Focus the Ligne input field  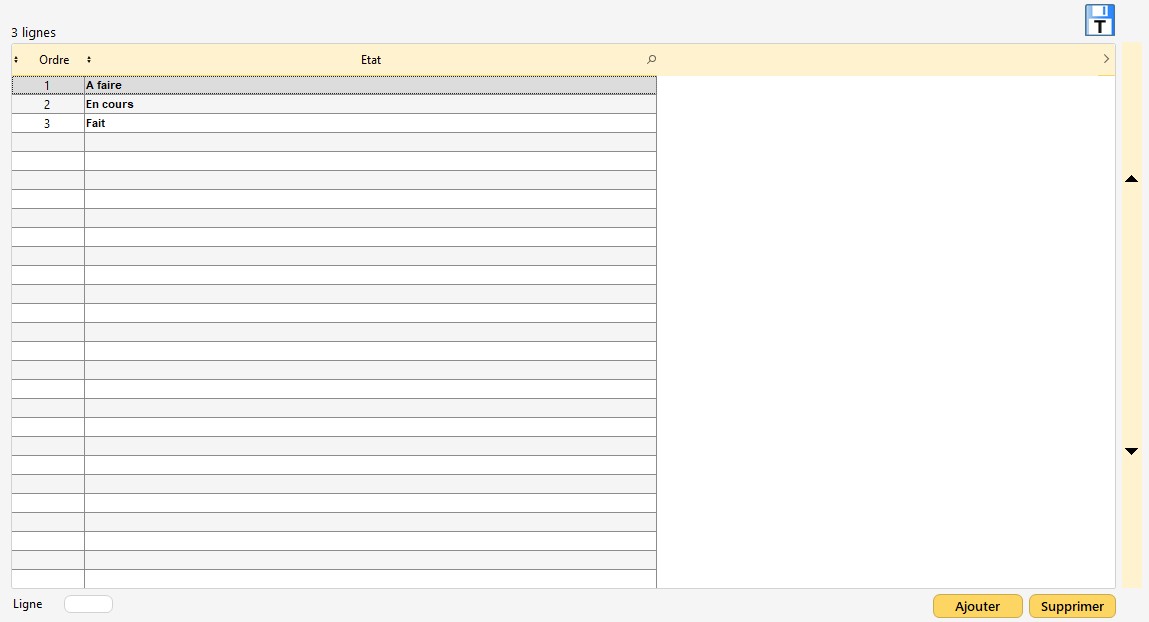pyautogui.click(x=88, y=604)
